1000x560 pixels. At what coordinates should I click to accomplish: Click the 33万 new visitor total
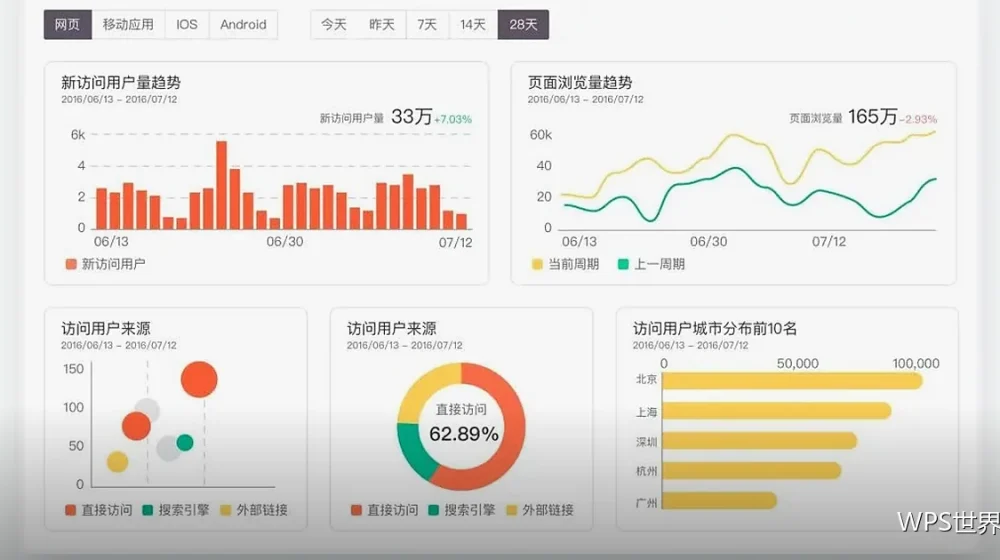[411, 116]
